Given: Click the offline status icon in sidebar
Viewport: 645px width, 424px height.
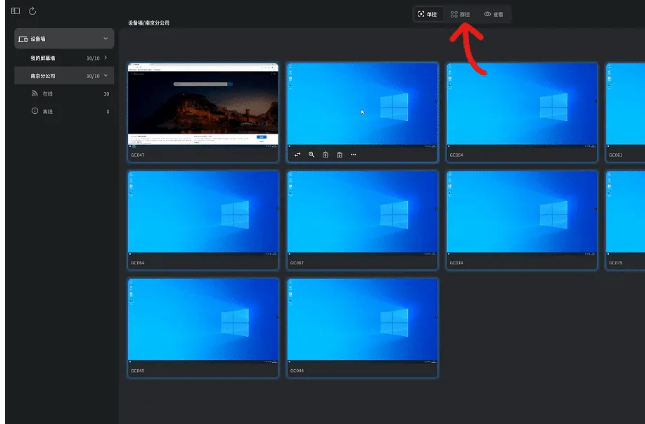Looking at the screenshot, I should (35, 111).
